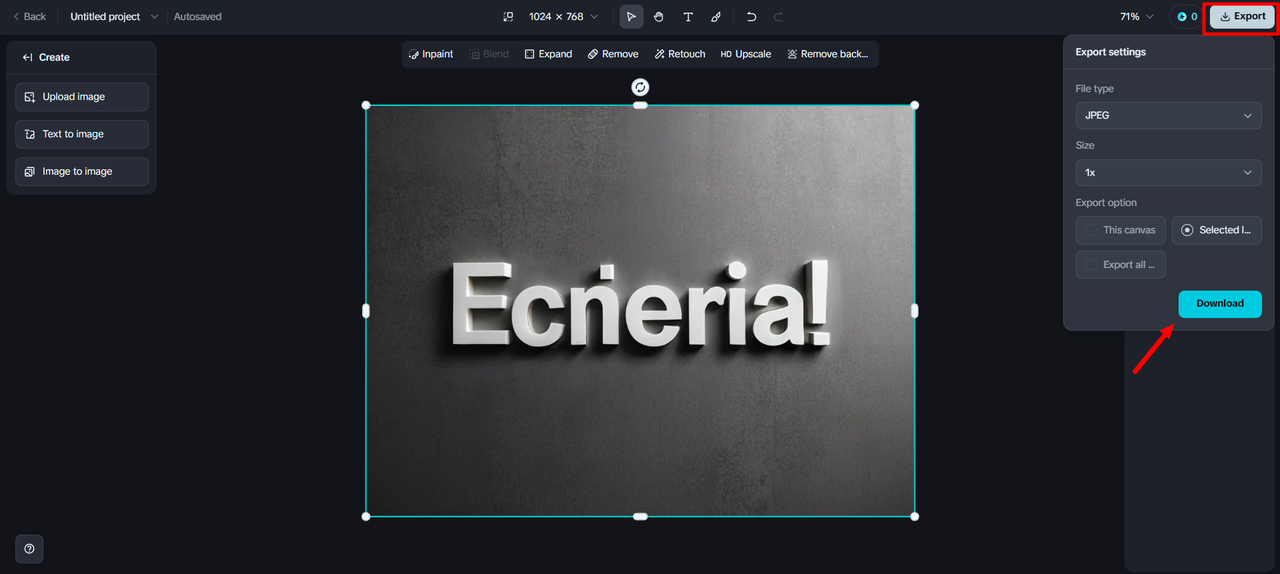This screenshot has height=574, width=1280.
Task: Undo the last action
Action: 751,16
